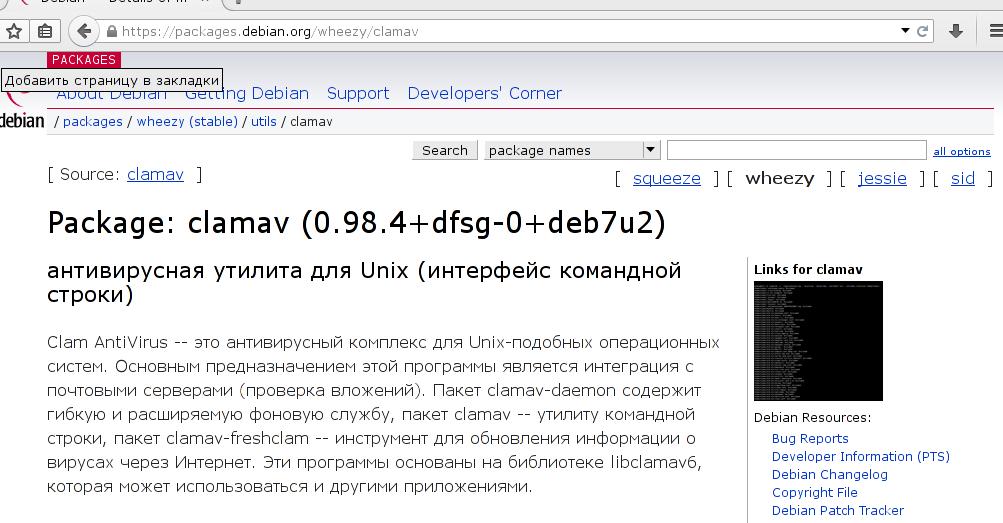Click the red PACKAGES label
Screen dimensions: 1003x523
(x=84, y=59)
